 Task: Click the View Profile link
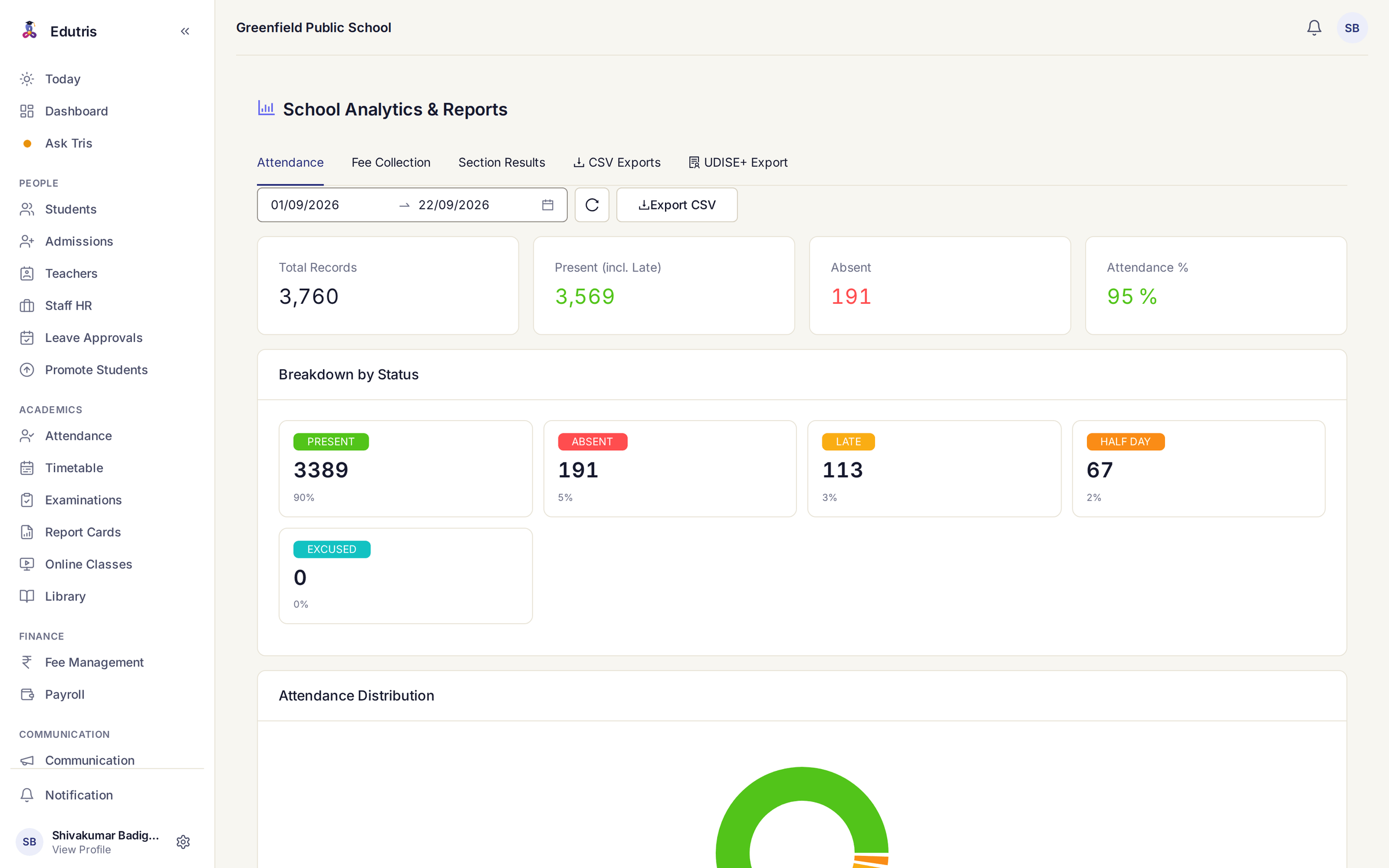tap(82, 849)
